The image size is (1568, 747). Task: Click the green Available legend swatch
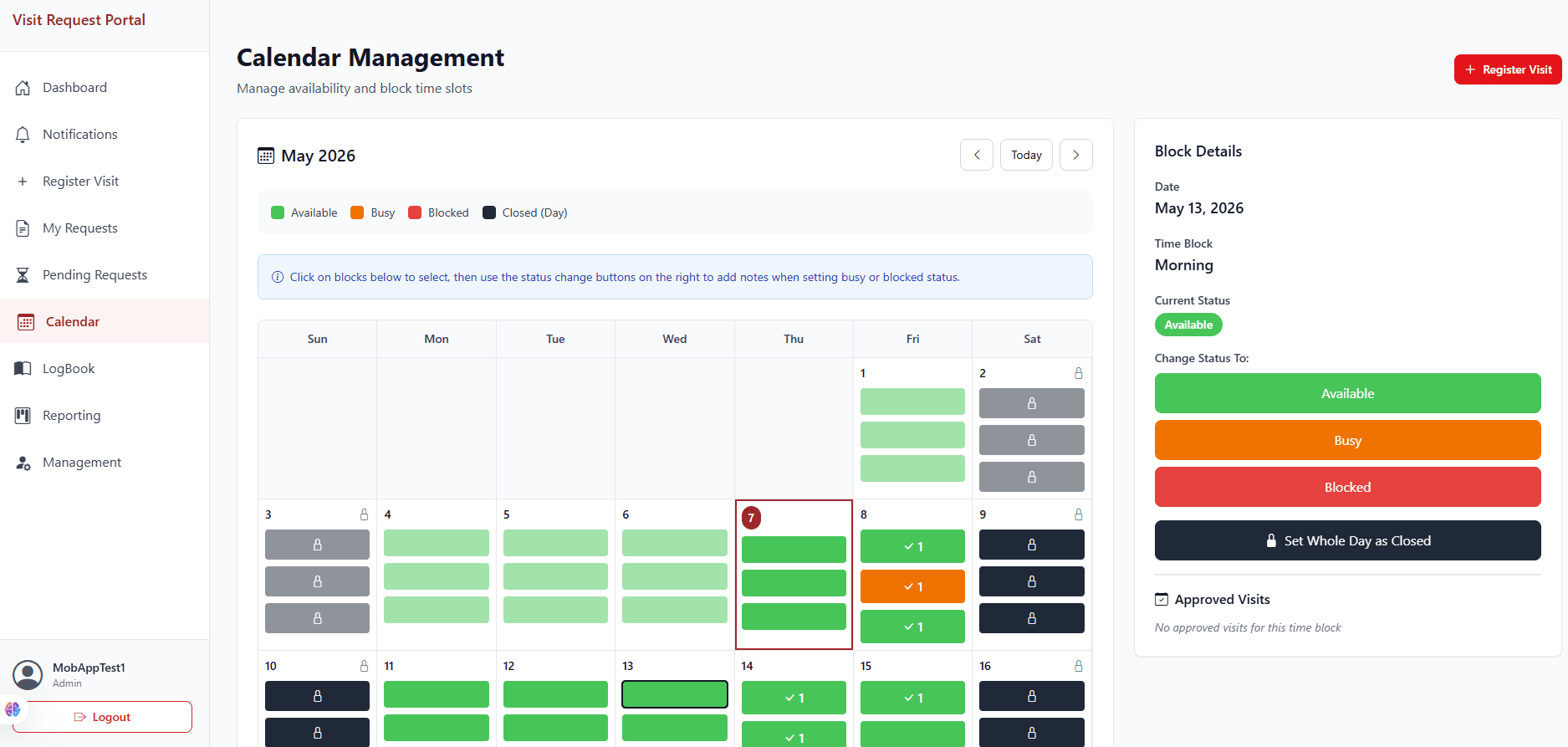pos(278,212)
